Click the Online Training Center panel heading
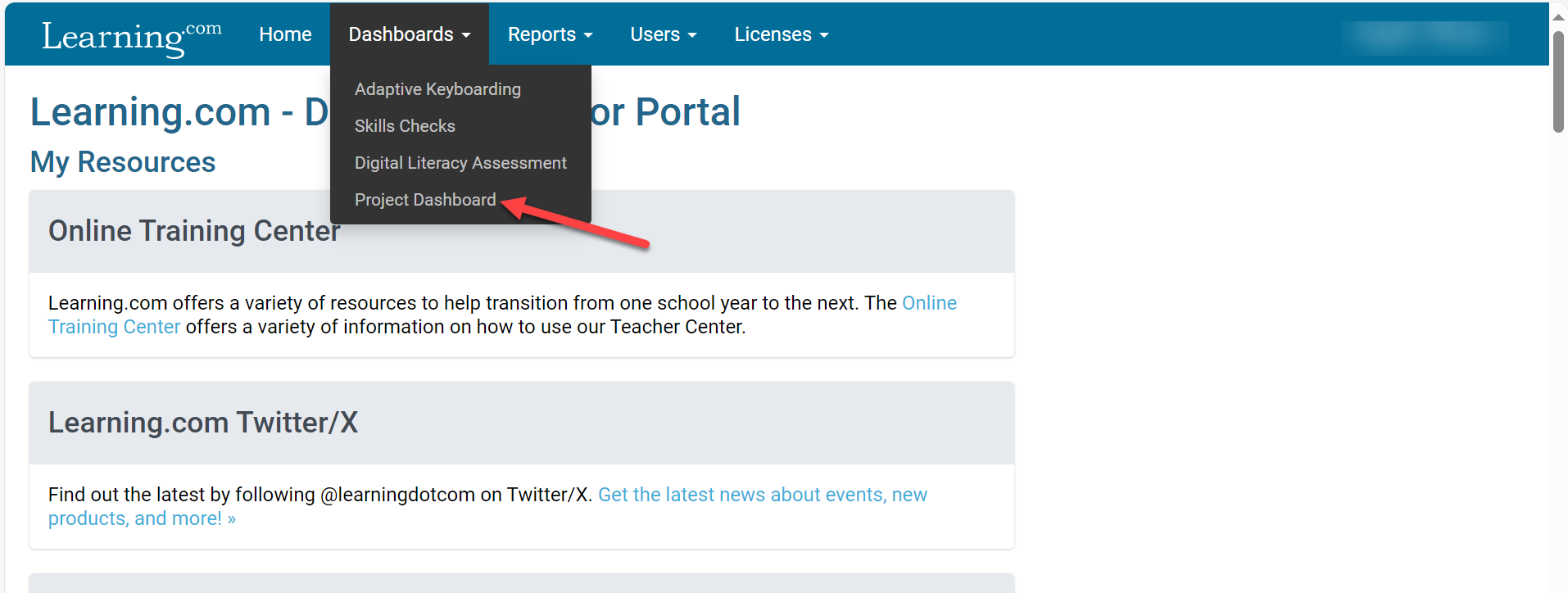Viewport: 1568px width, 593px height. (194, 231)
